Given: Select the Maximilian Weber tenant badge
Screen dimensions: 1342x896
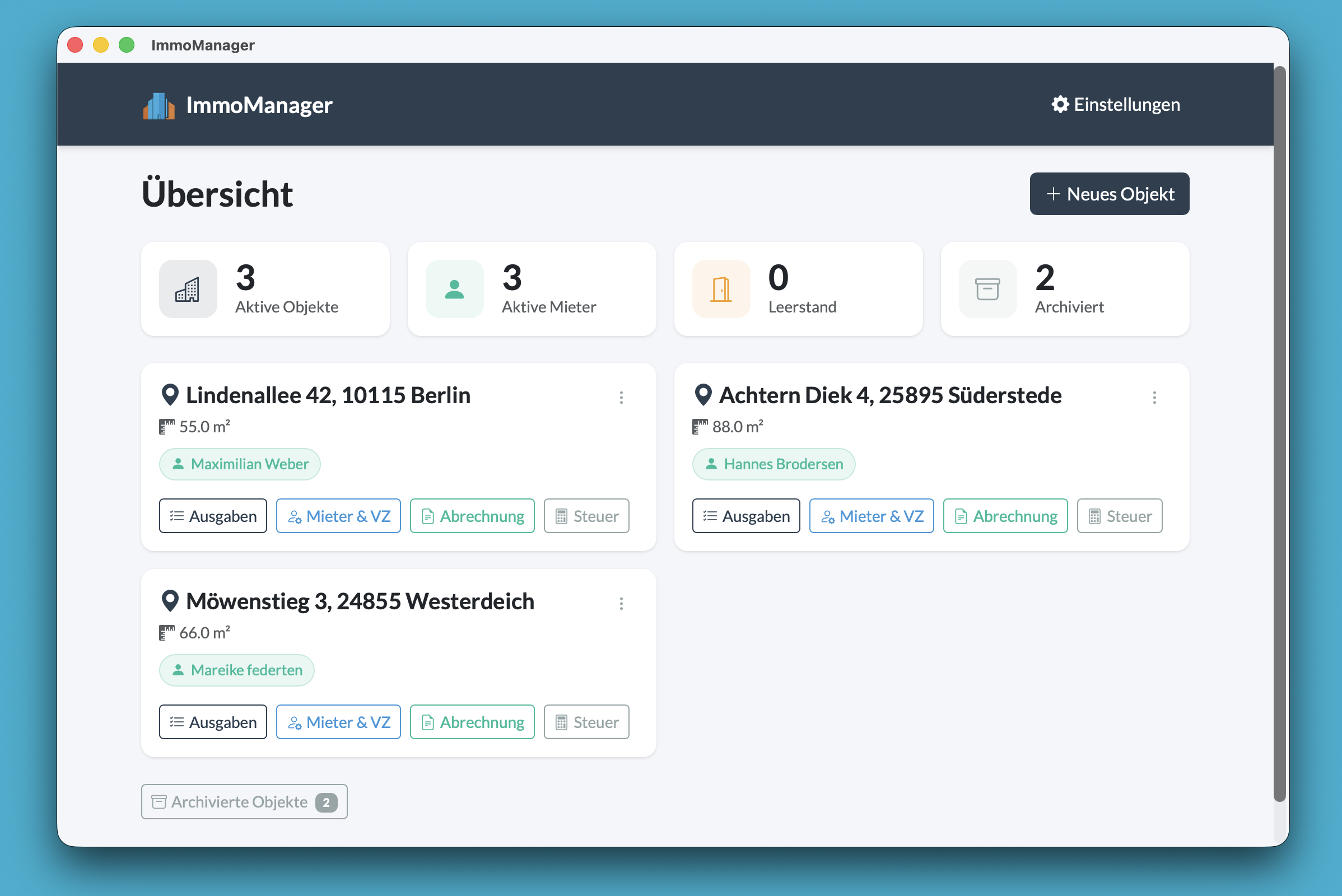Looking at the screenshot, I should [240, 464].
